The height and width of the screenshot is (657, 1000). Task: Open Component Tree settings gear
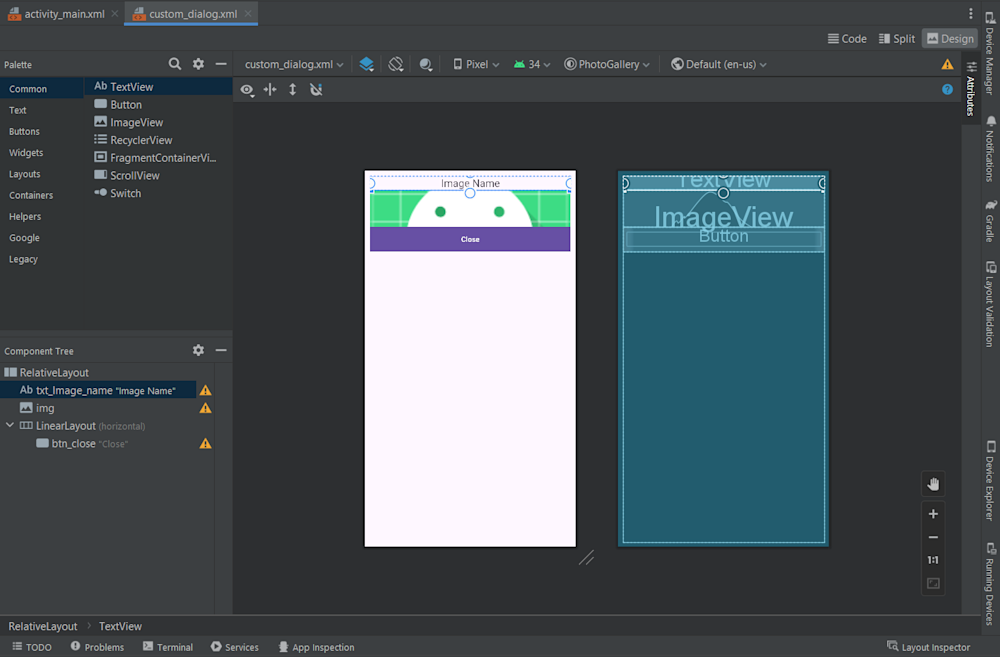click(198, 351)
